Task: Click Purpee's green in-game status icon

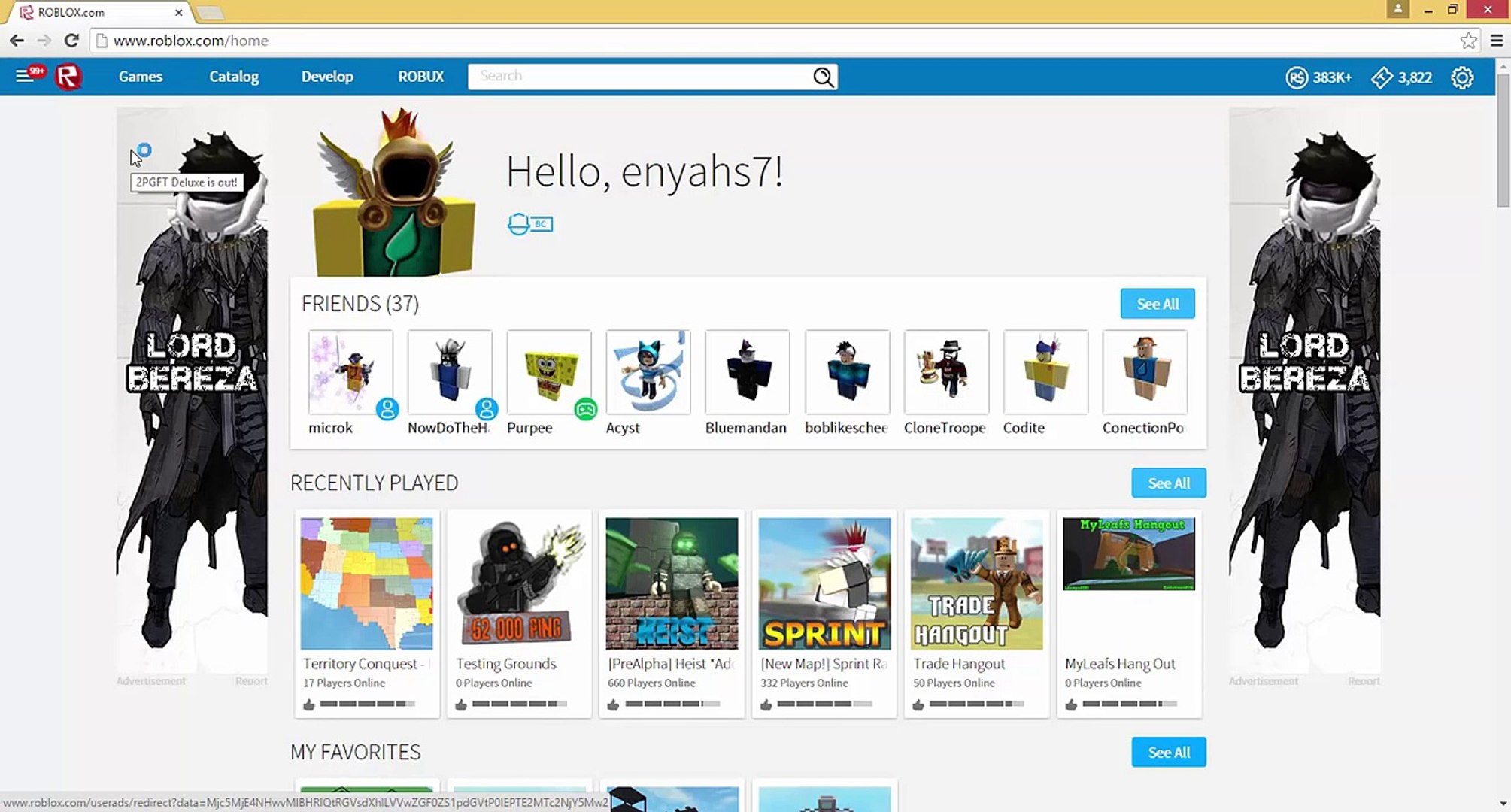Action: coord(585,410)
